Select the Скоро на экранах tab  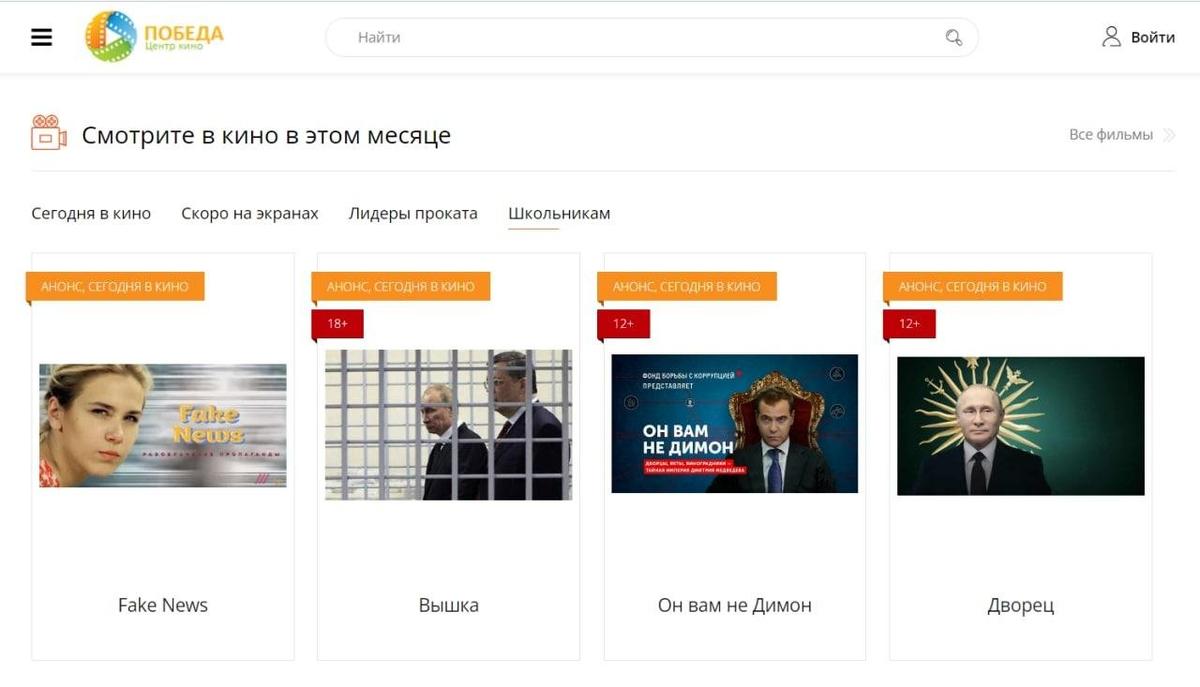(x=250, y=214)
